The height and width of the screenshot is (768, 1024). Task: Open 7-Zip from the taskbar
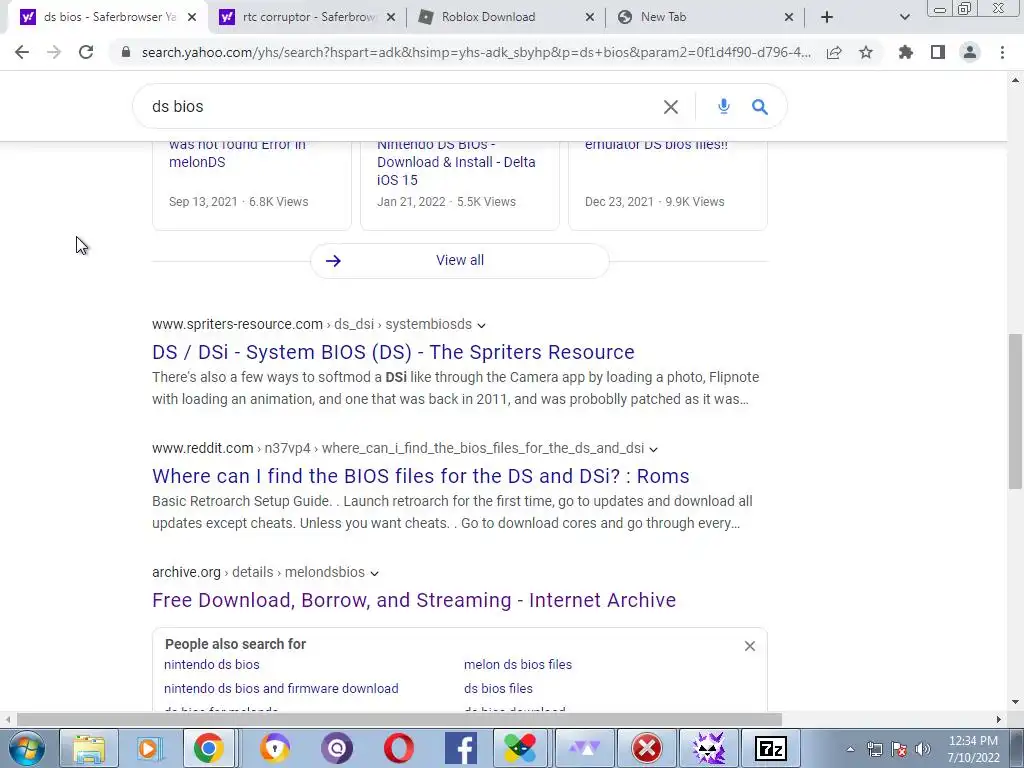coord(771,748)
